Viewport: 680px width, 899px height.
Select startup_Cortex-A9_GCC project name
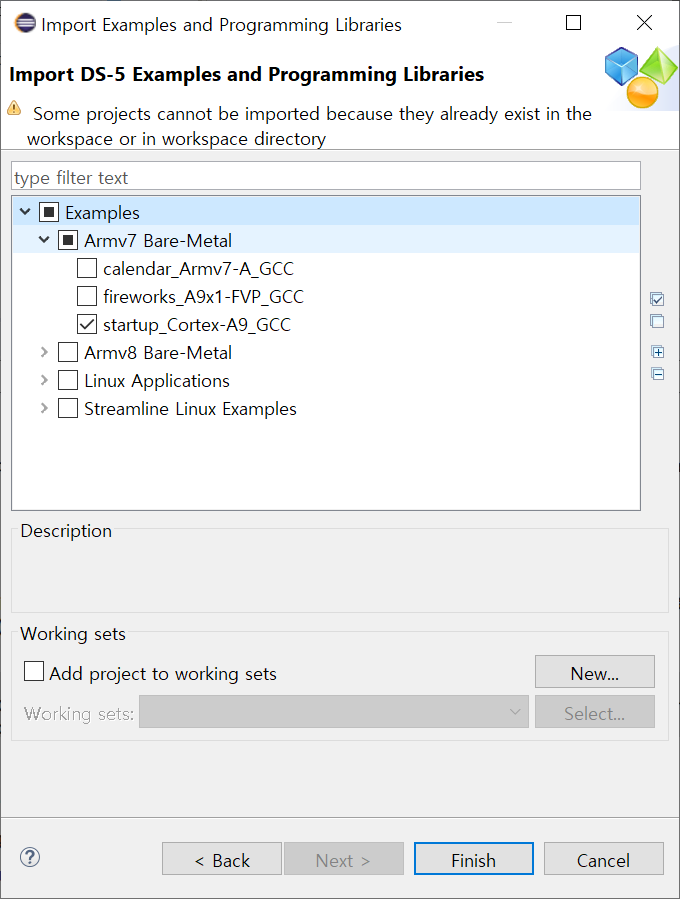[x=197, y=325]
